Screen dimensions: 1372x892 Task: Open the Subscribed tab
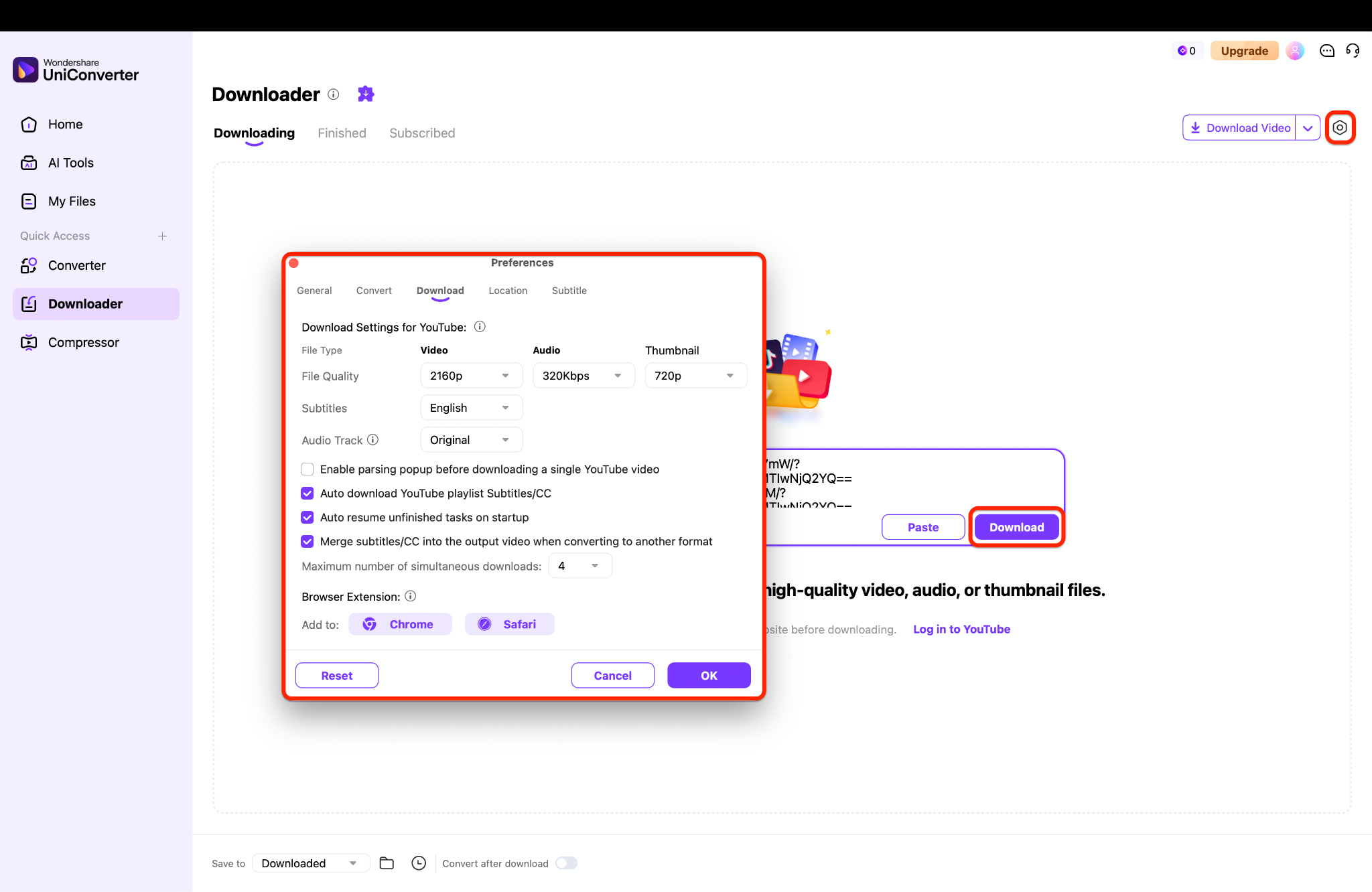coord(422,133)
